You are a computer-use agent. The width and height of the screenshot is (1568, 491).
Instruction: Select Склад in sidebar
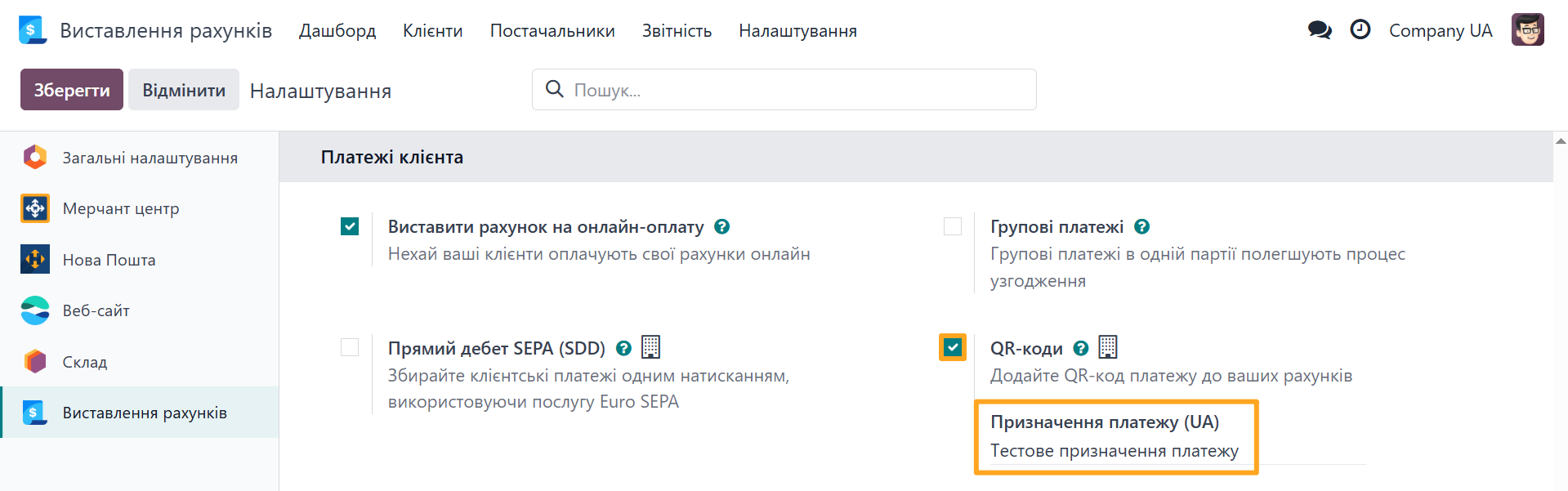coord(139,362)
